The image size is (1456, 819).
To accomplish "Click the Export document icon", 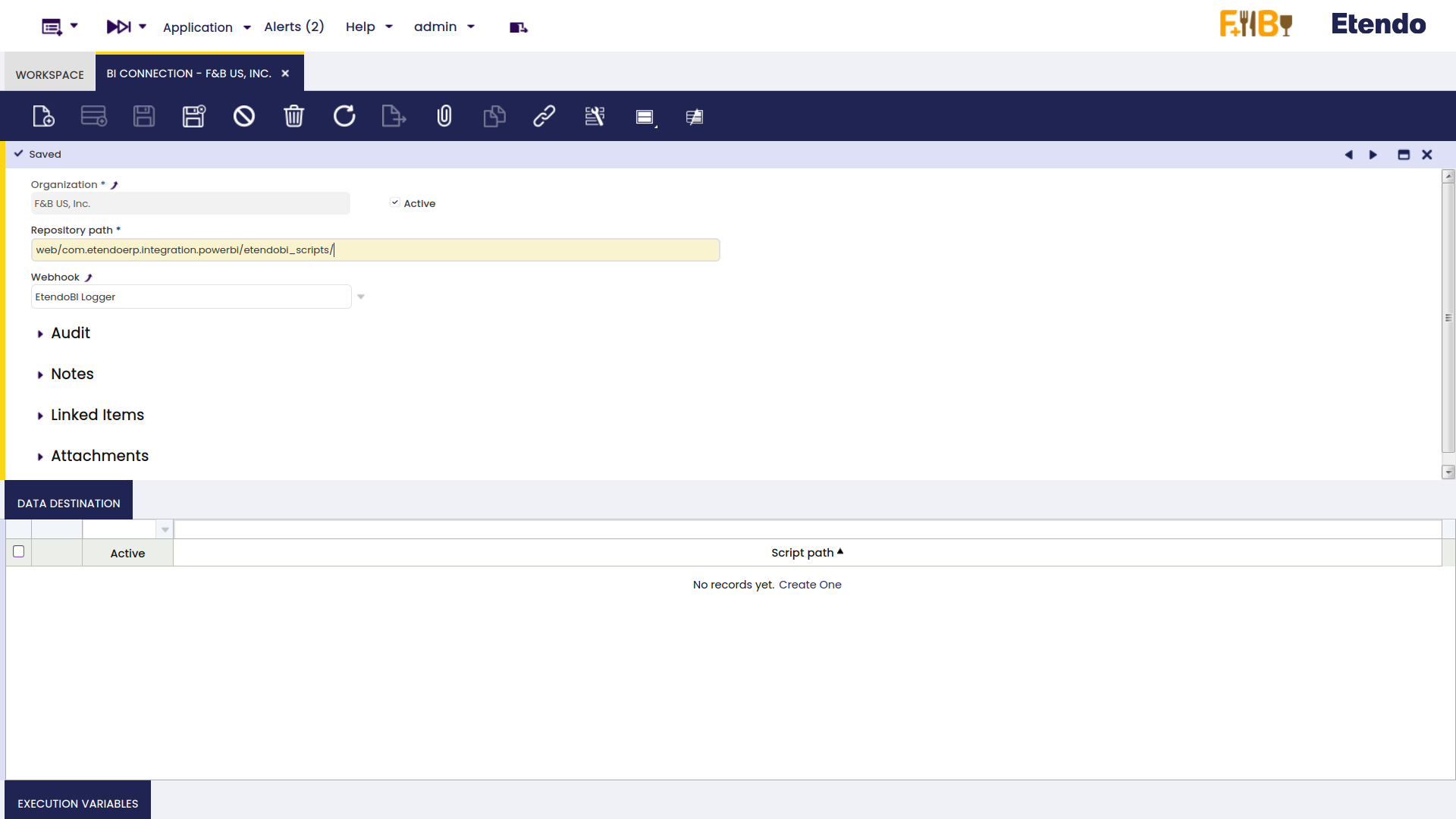I will [394, 116].
